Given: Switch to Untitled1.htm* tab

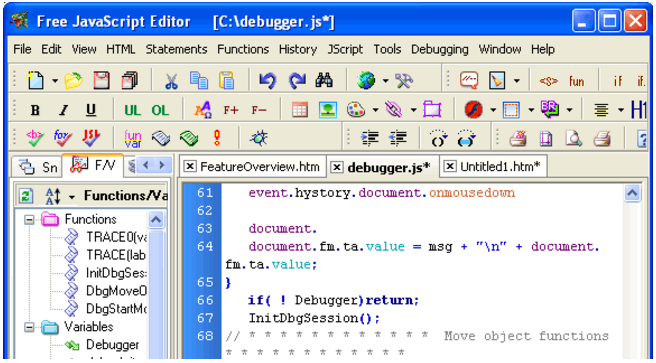Looking at the screenshot, I should click(x=493, y=166).
